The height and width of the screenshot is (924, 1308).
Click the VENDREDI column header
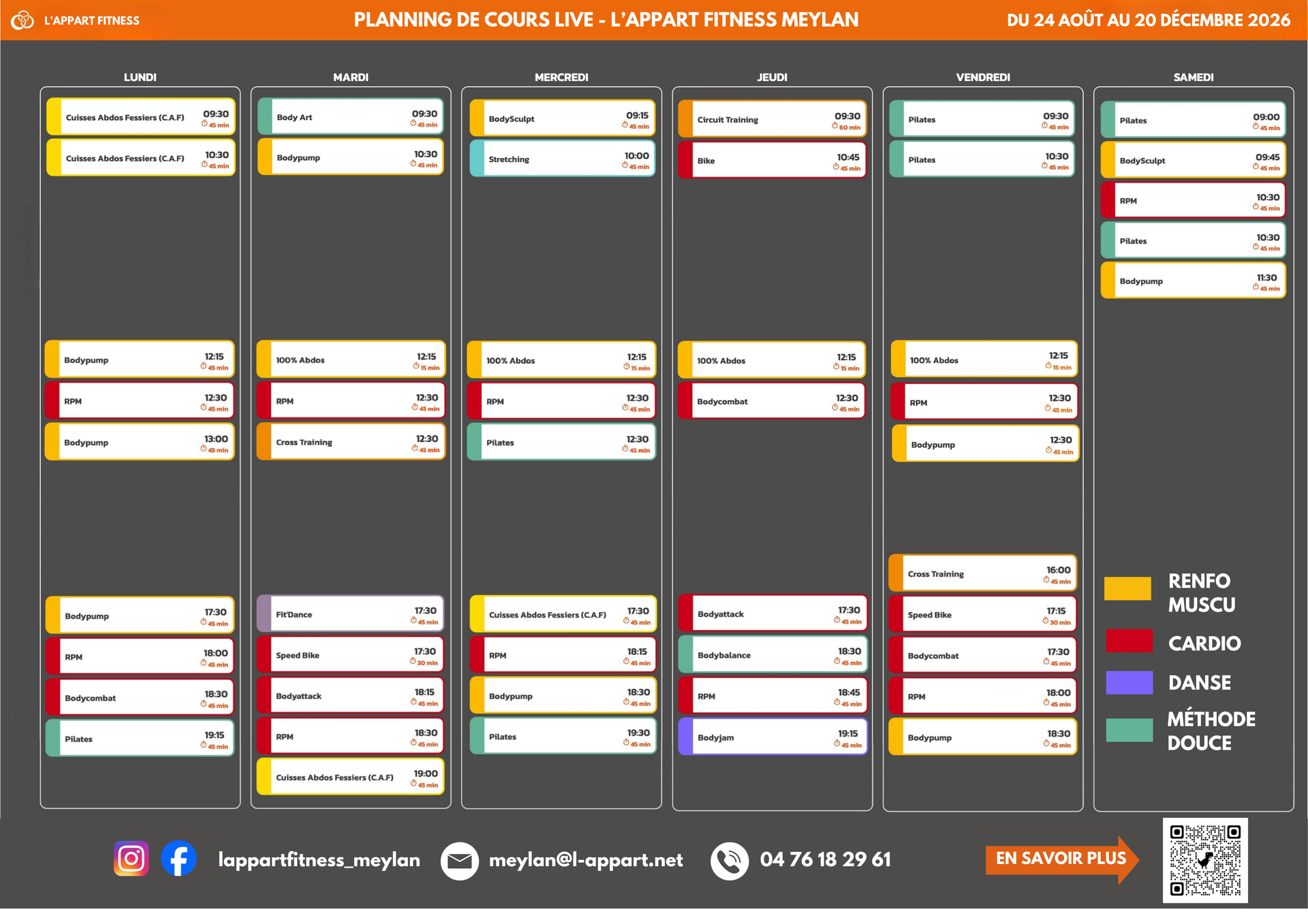(x=983, y=78)
